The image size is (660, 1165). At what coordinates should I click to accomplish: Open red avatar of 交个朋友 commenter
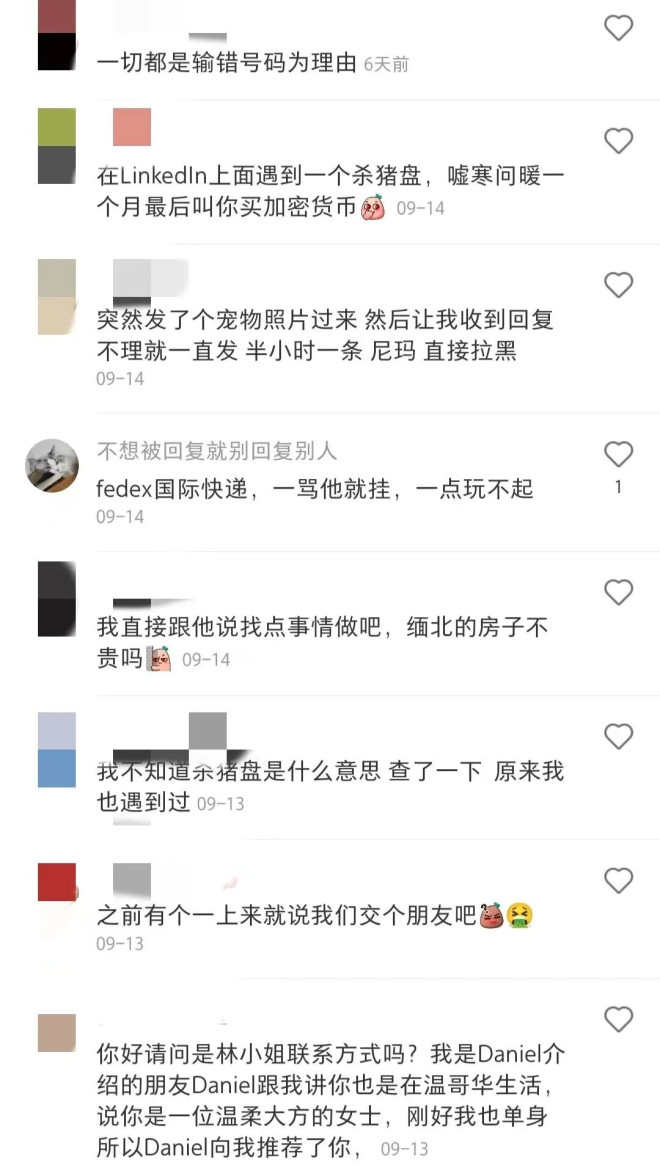(56, 882)
